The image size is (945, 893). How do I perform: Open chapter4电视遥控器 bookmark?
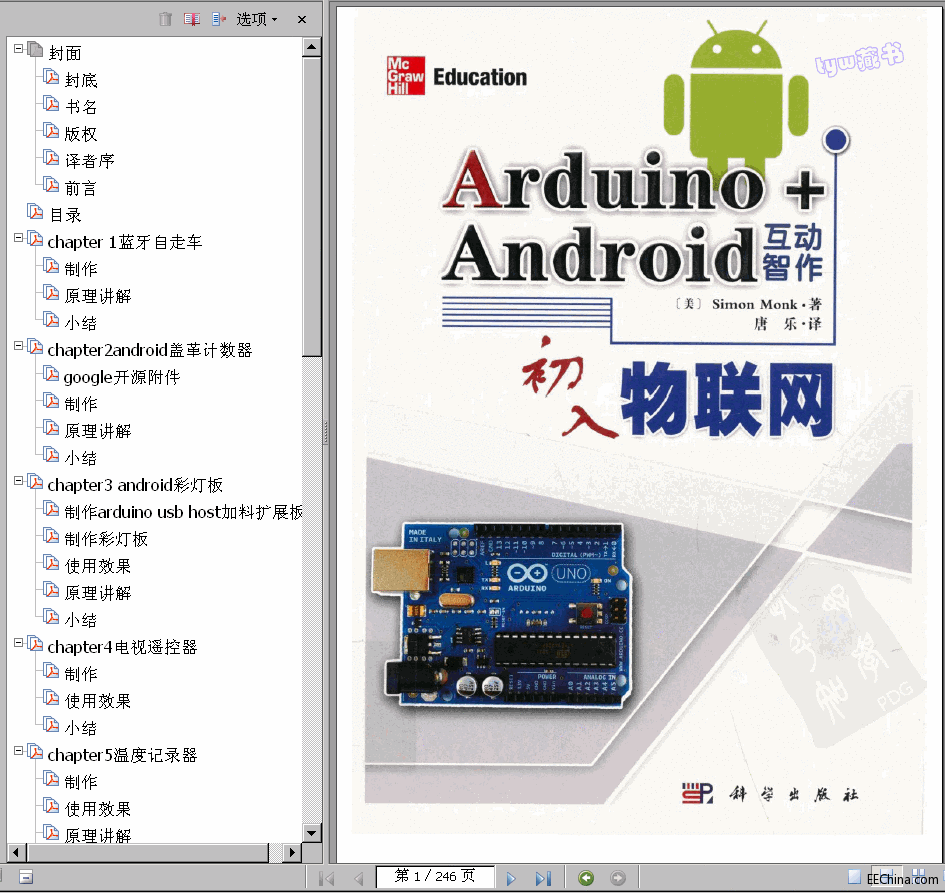pyautogui.click(x=122, y=647)
